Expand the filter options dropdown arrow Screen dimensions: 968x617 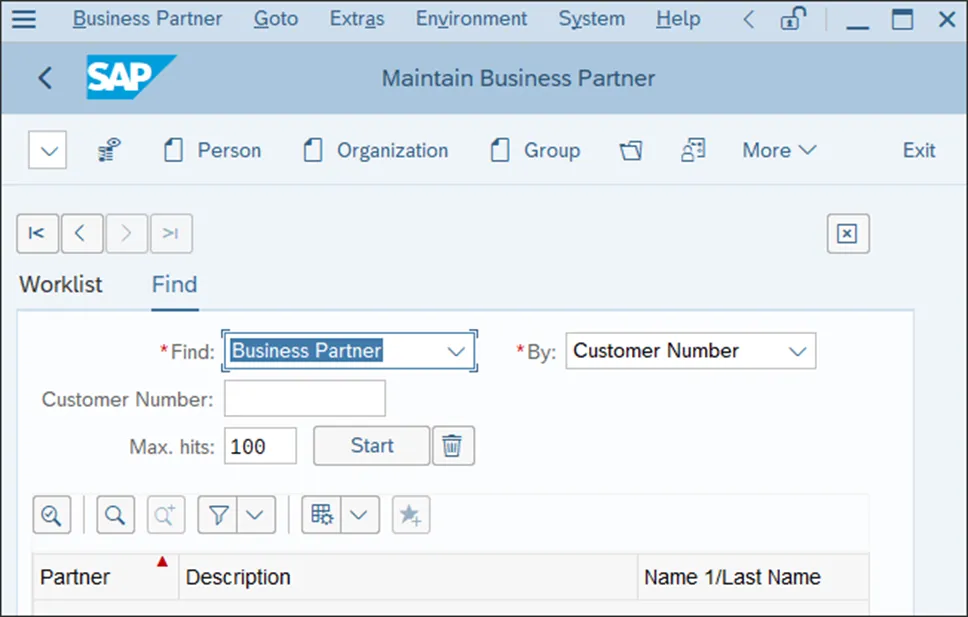[256, 514]
